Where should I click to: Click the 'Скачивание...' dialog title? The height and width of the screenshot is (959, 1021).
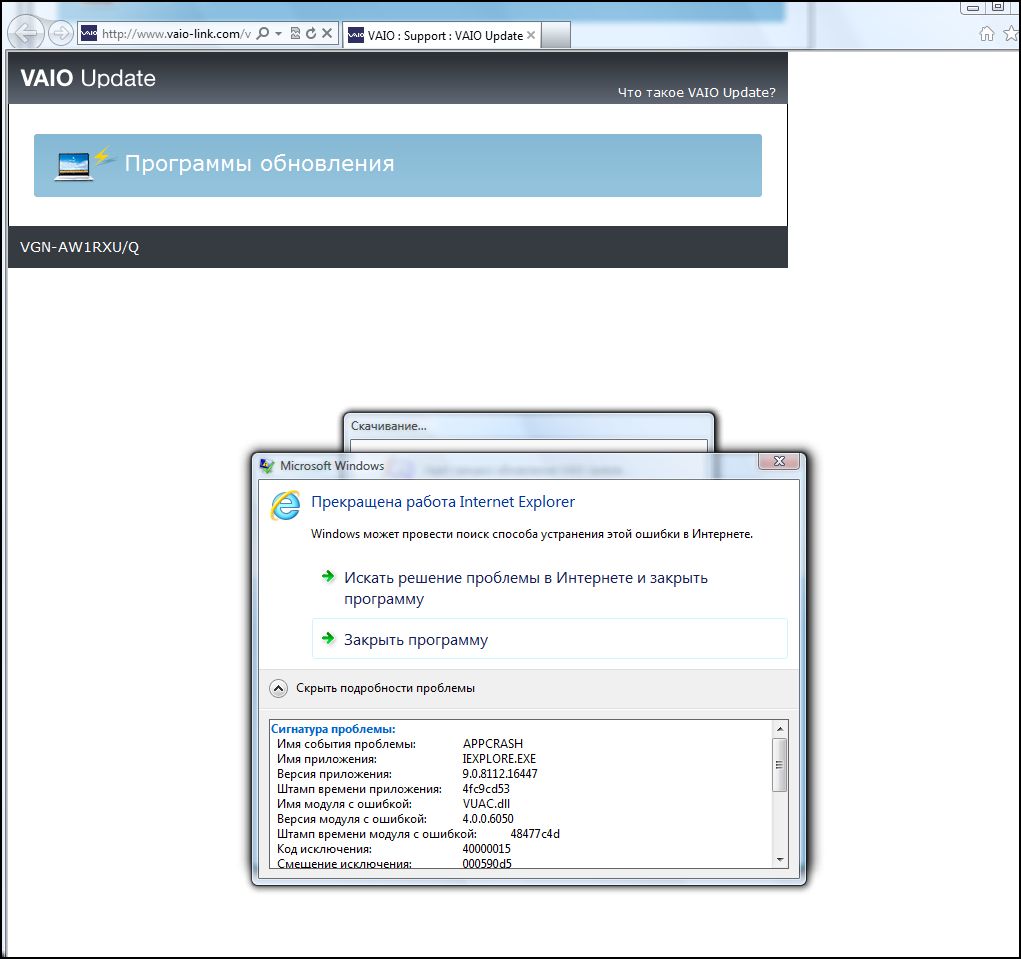coord(389,426)
